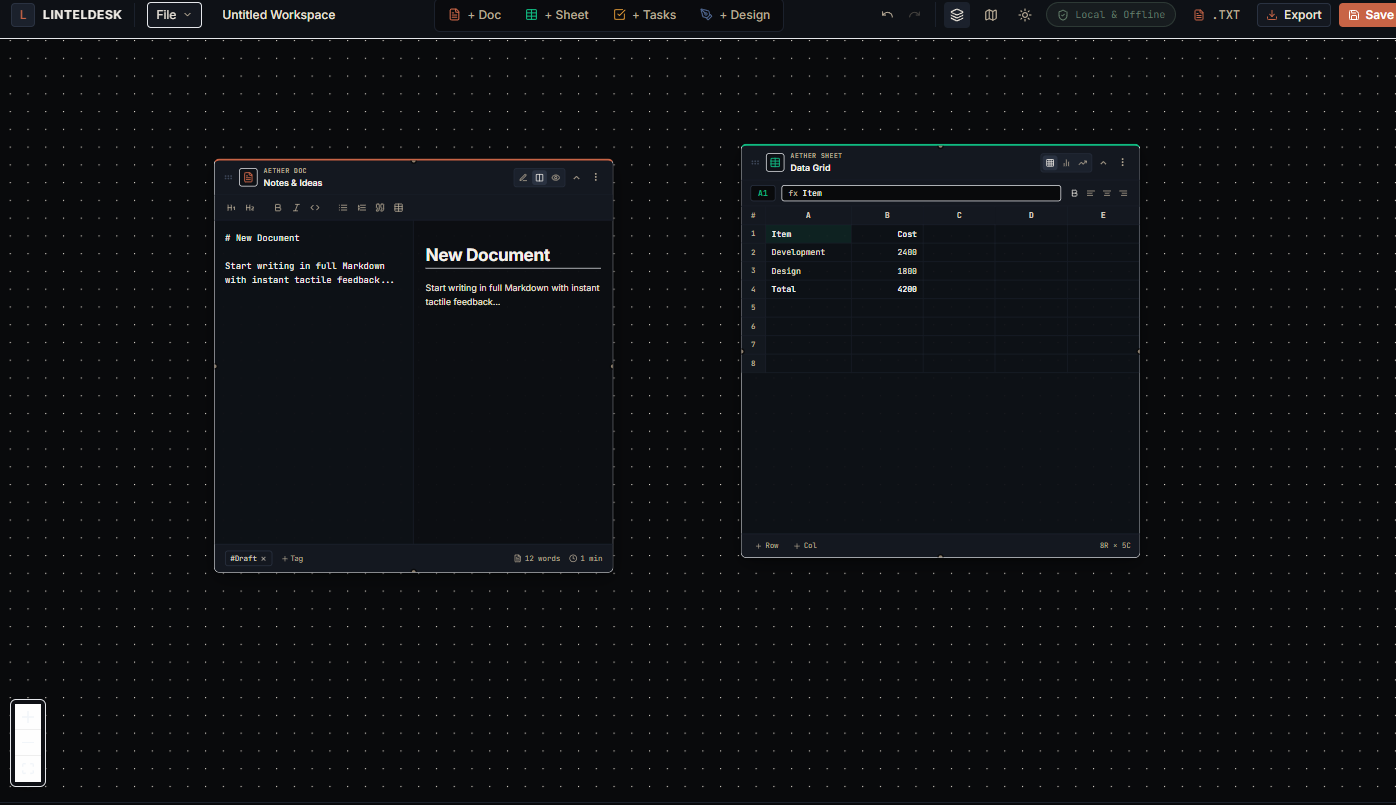
Task: Switch doc to preview mode
Action: click(556, 177)
